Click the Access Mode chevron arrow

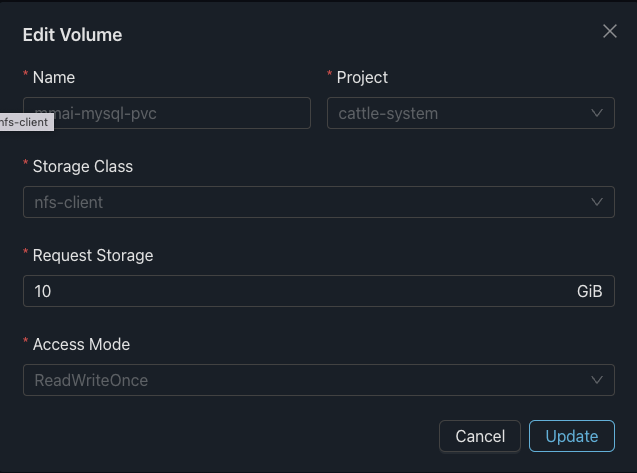597,380
